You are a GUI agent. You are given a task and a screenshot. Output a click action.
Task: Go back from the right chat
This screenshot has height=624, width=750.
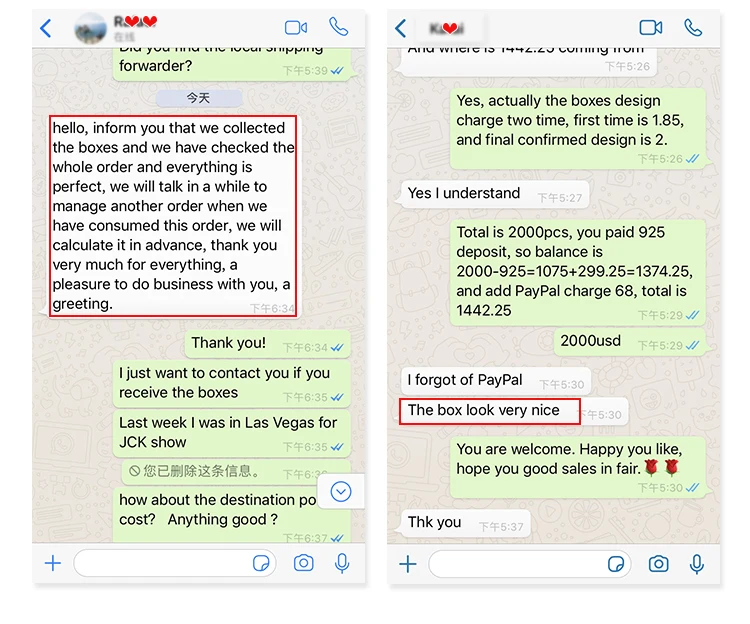click(401, 28)
